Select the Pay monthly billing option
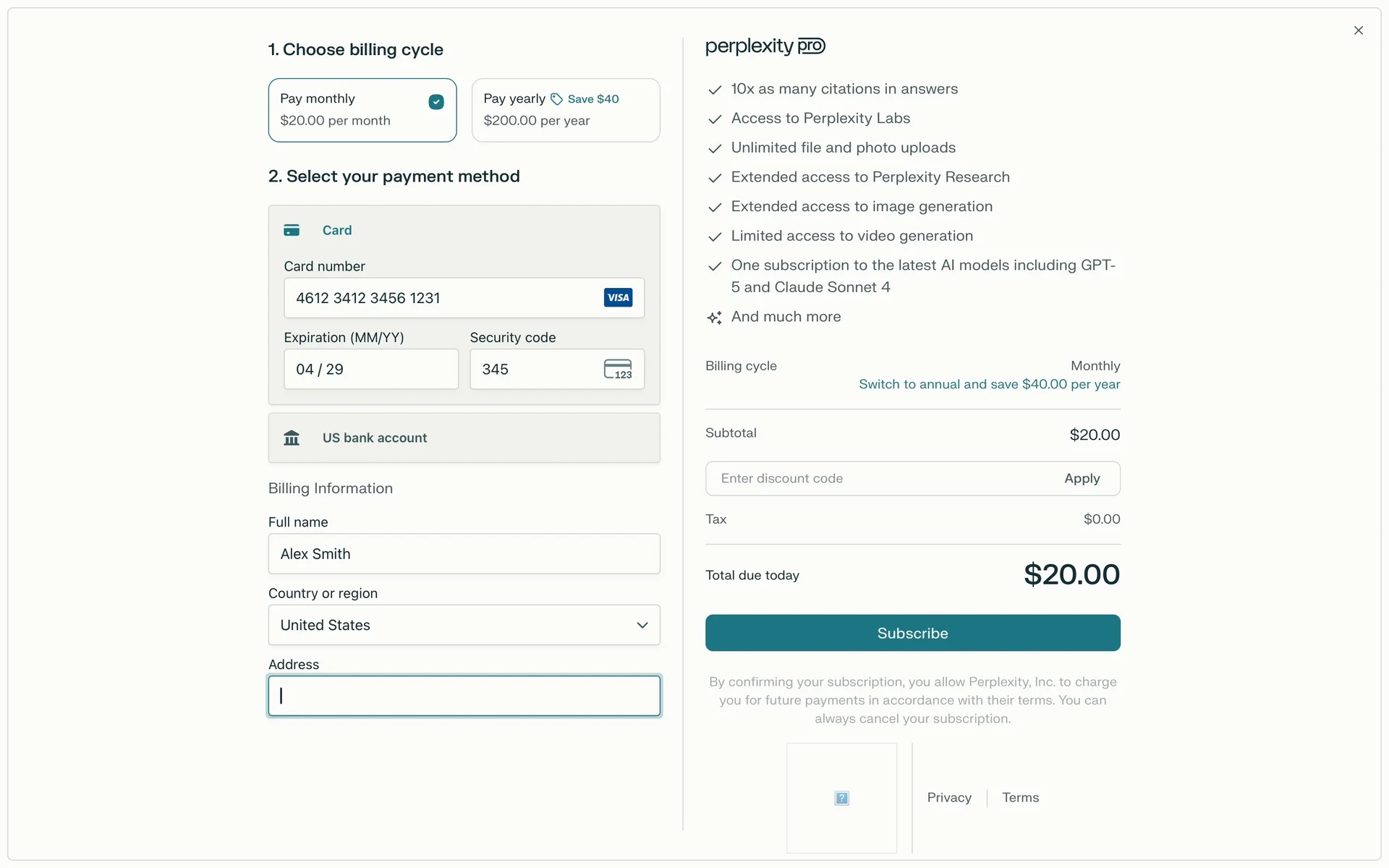This screenshot has width=1389, height=868. point(362,110)
